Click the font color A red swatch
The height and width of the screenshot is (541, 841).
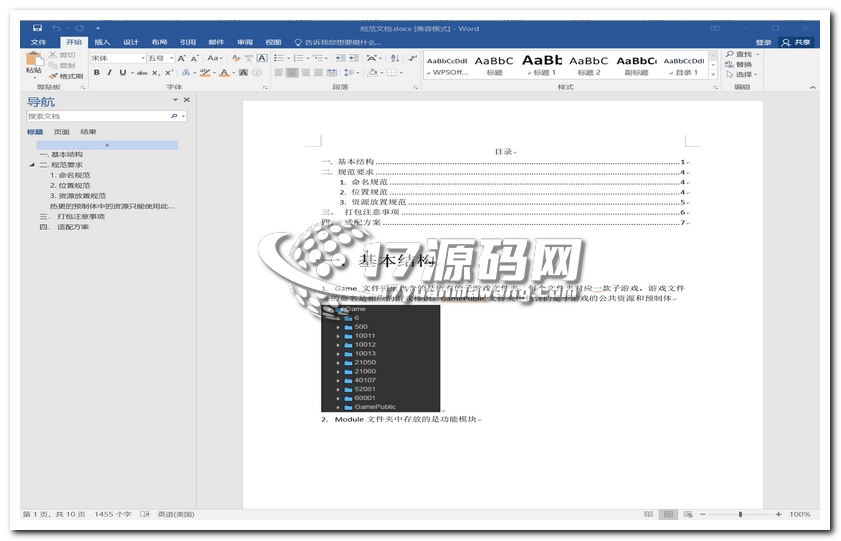[x=224, y=72]
